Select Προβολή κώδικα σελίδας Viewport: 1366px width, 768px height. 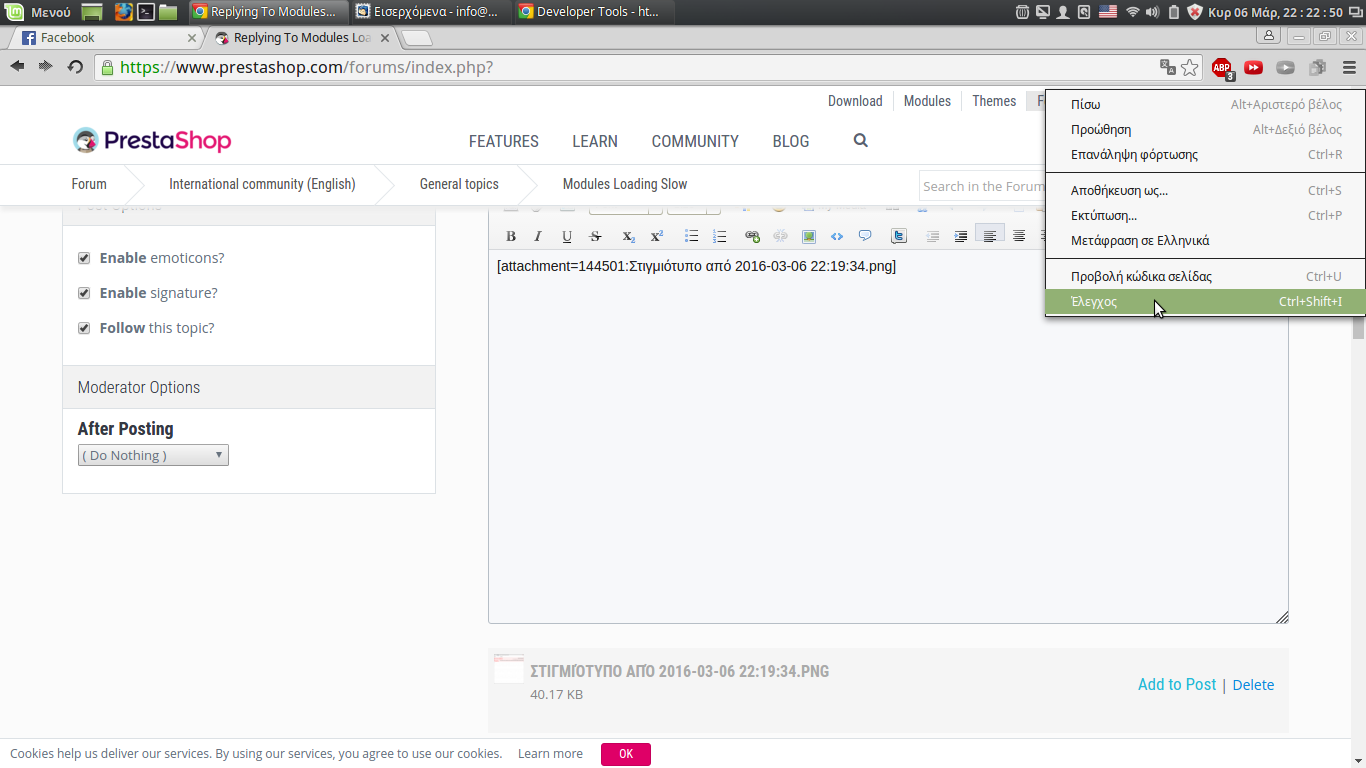coord(1205,276)
